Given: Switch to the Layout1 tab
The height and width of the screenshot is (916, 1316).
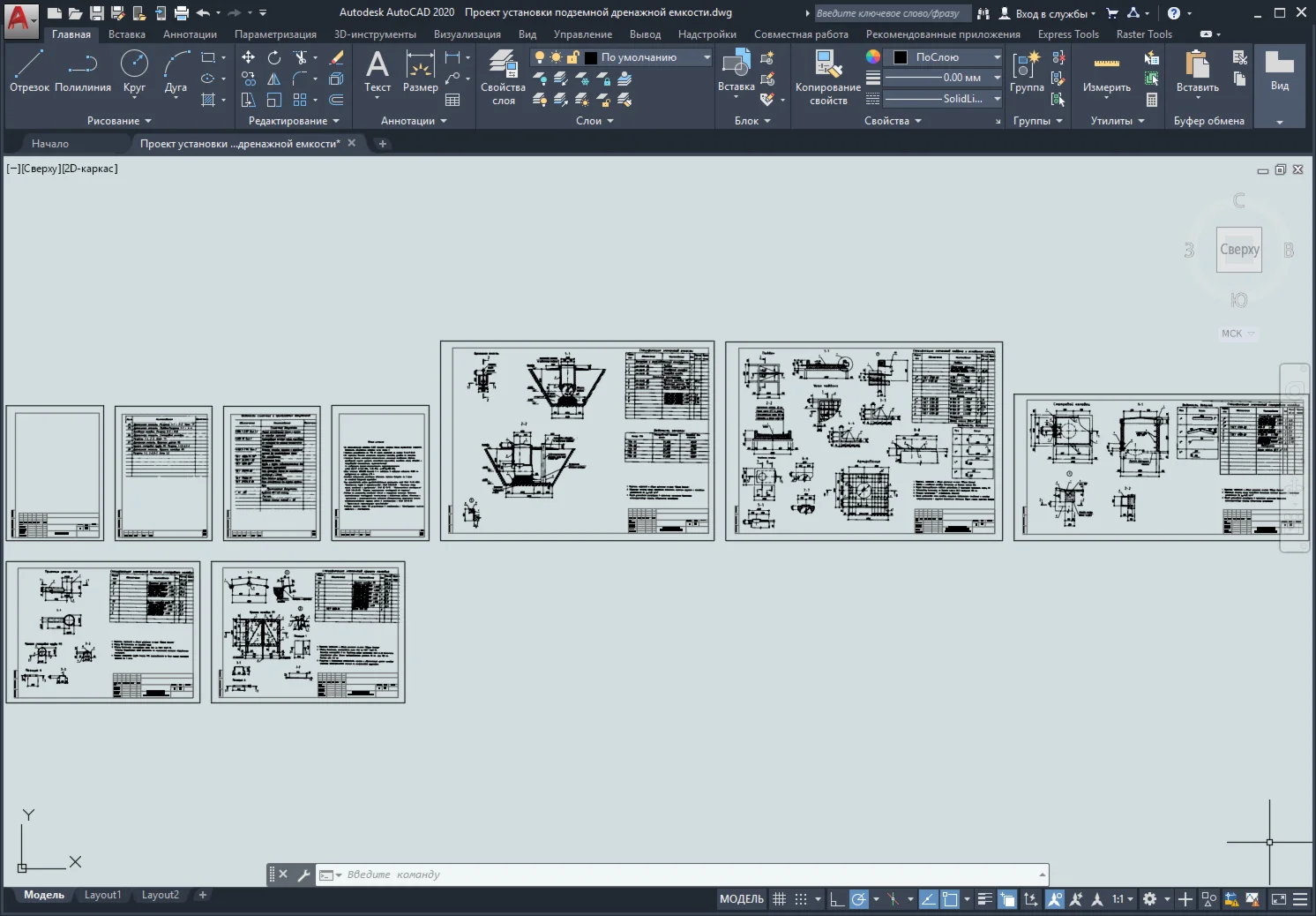Looking at the screenshot, I should (102, 895).
